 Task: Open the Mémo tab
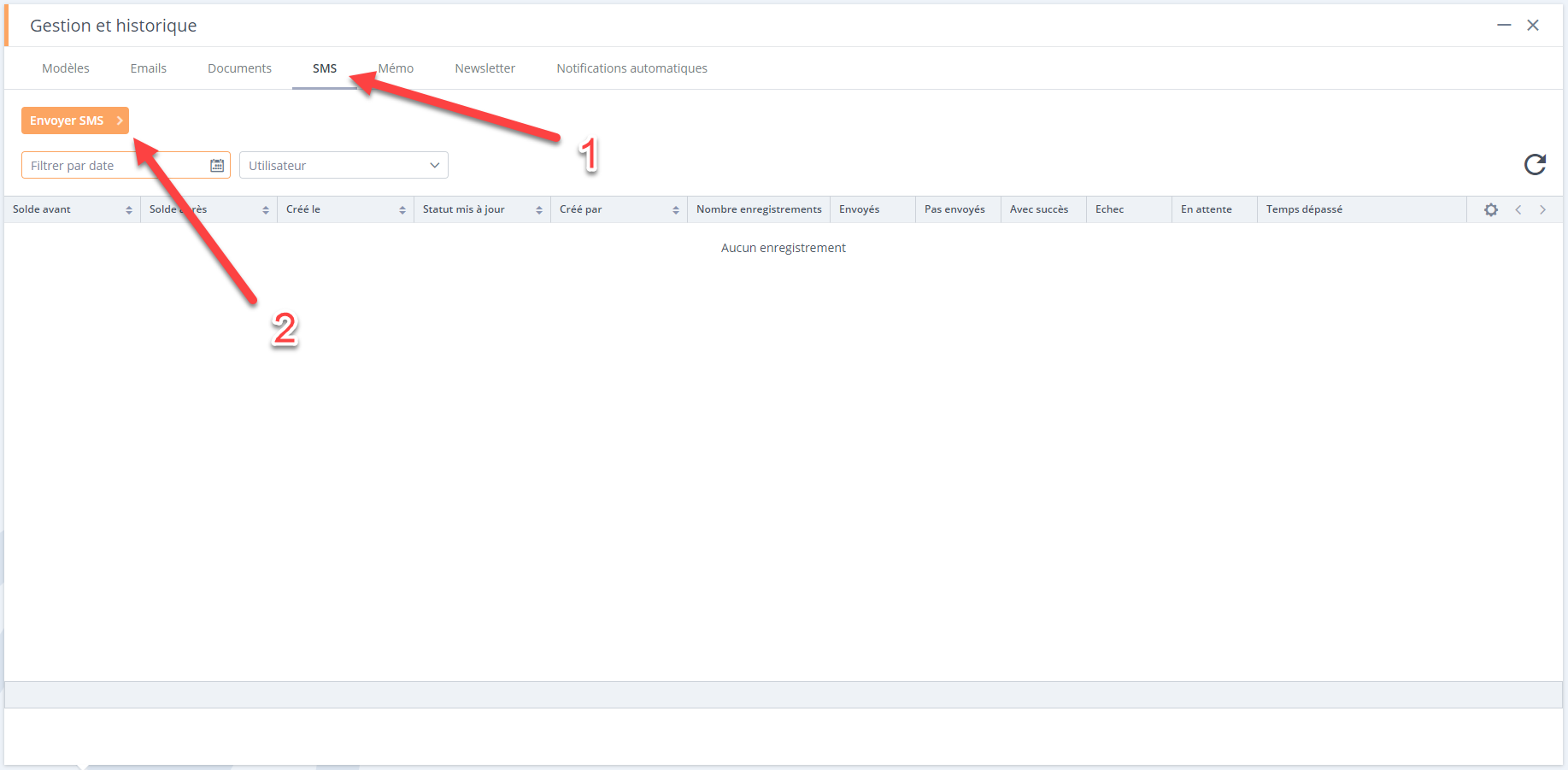click(x=396, y=68)
